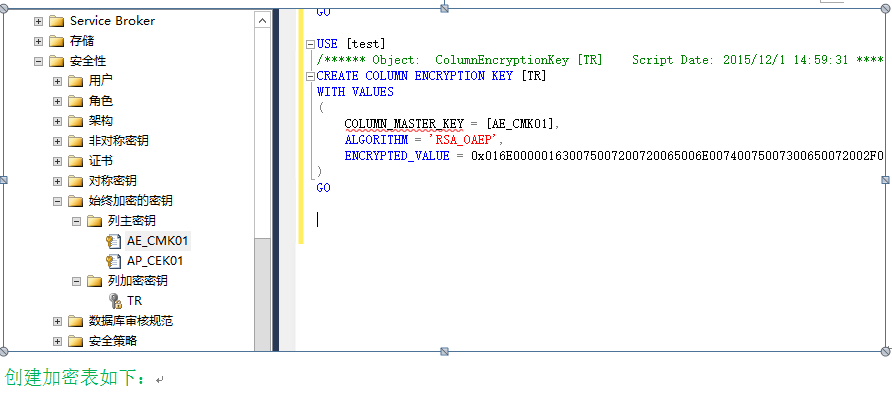Select the 安全策略 tree item
The image size is (892, 397).
point(113,341)
